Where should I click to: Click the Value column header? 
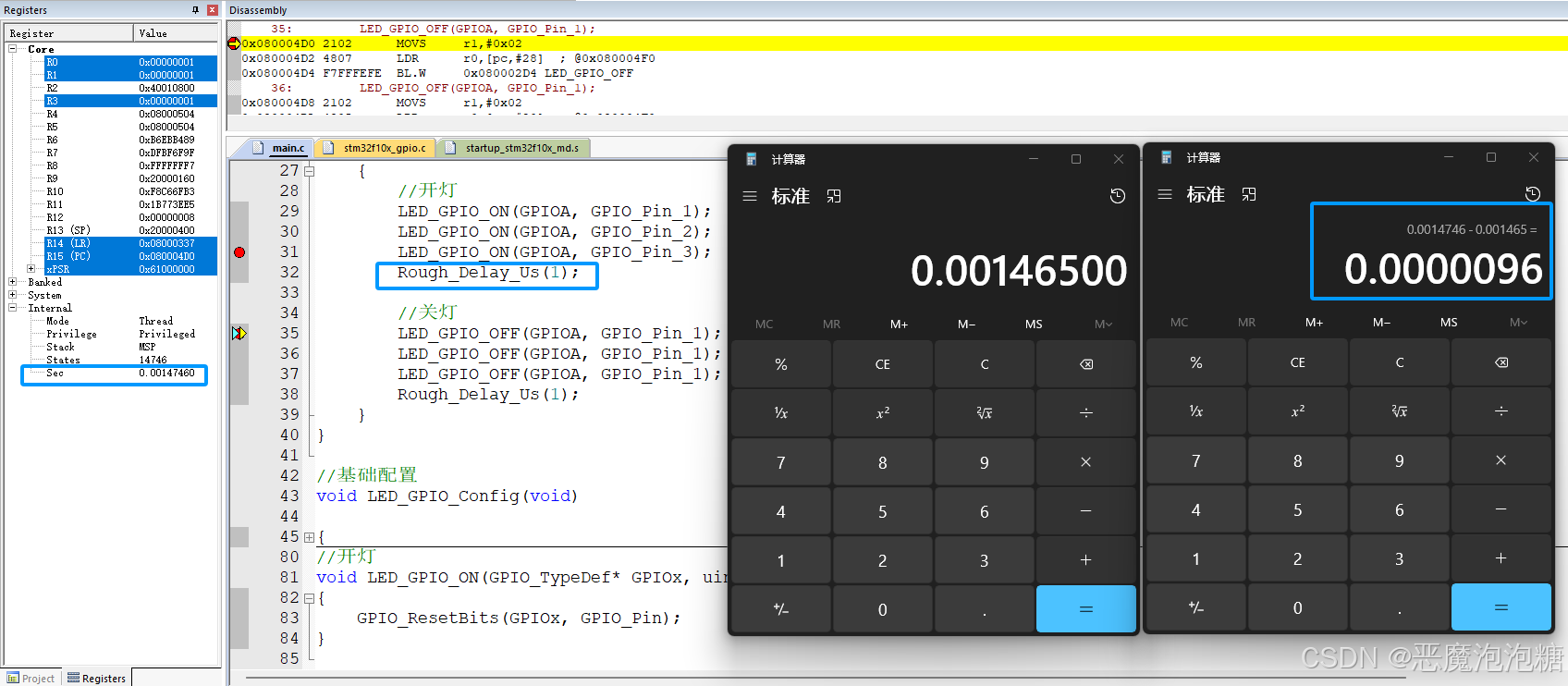176,33
